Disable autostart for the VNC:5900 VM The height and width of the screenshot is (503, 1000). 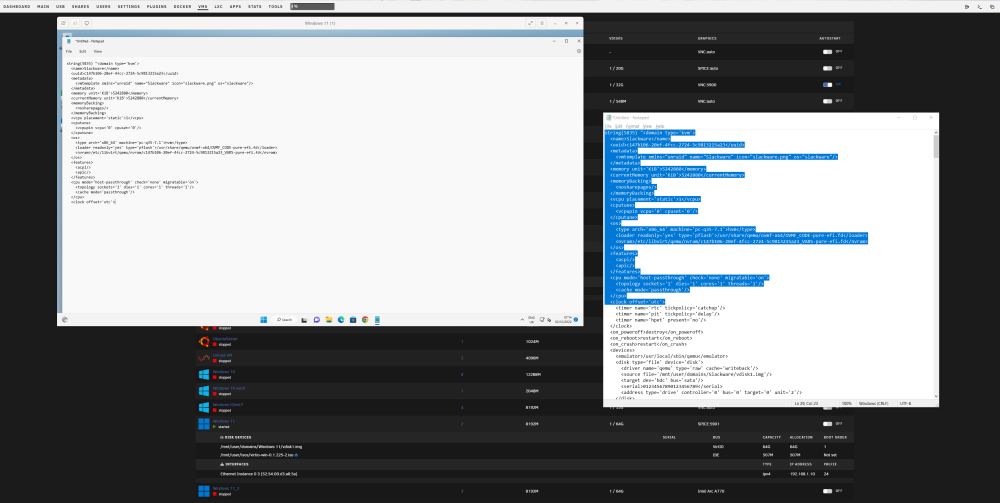point(827,85)
